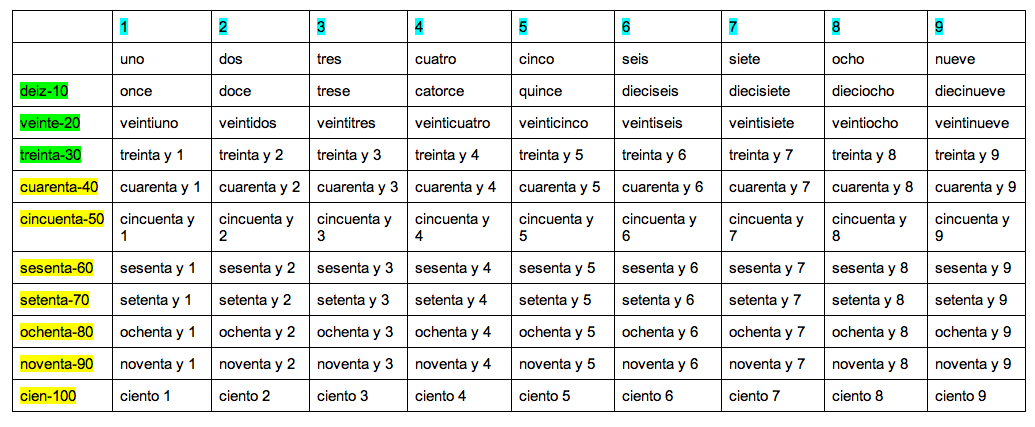The width and height of the screenshot is (1035, 427).
Task: Select the cyan column header 5
Action: [523, 27]
